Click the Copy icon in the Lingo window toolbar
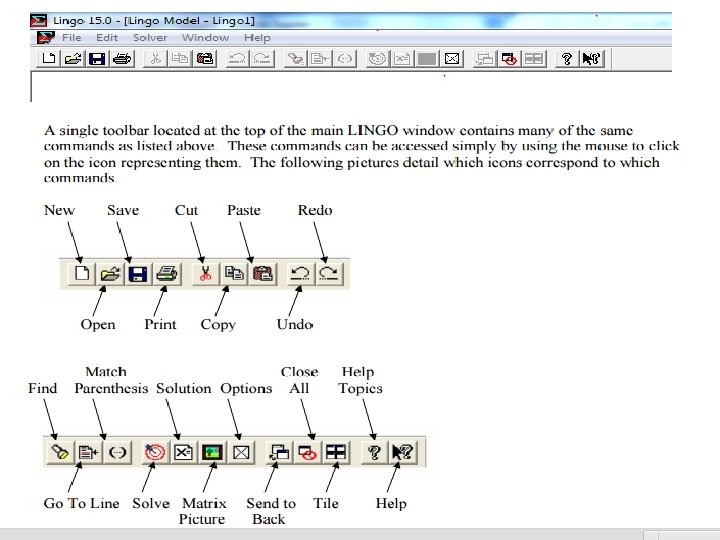 point(180,59)
